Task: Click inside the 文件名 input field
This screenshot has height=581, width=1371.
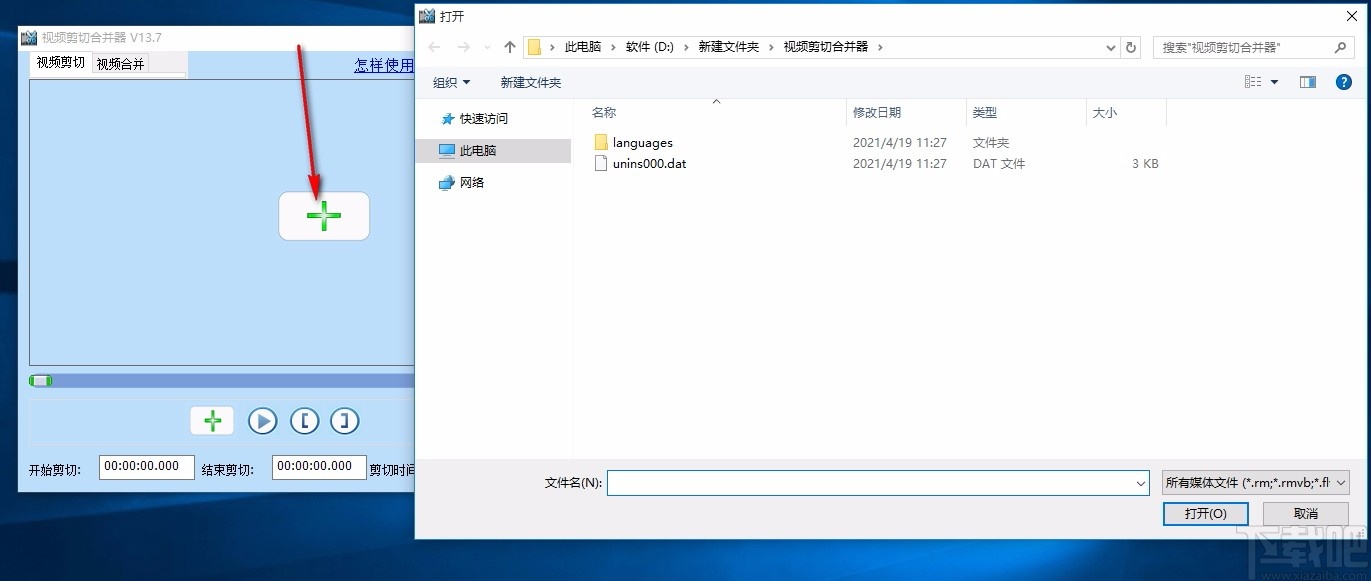Action: click(x=877, y=483)
